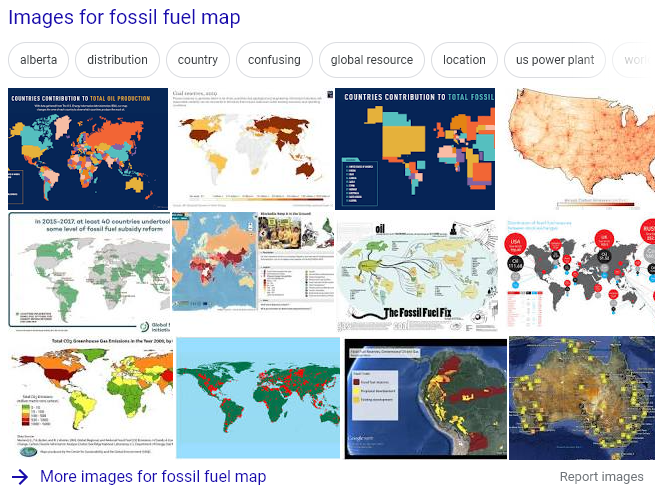
Task: Open the interactive map with red Asia thumbnail
Action: (x=253, y=262)
